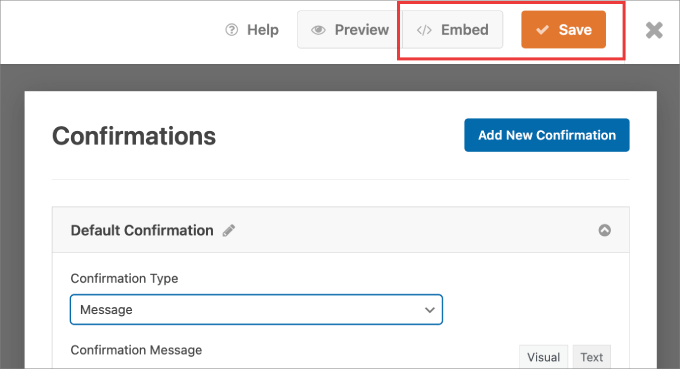Click Add New Confirmation
Image resolution: width=680 pixels, height=369 pixels.
point(546,135)
